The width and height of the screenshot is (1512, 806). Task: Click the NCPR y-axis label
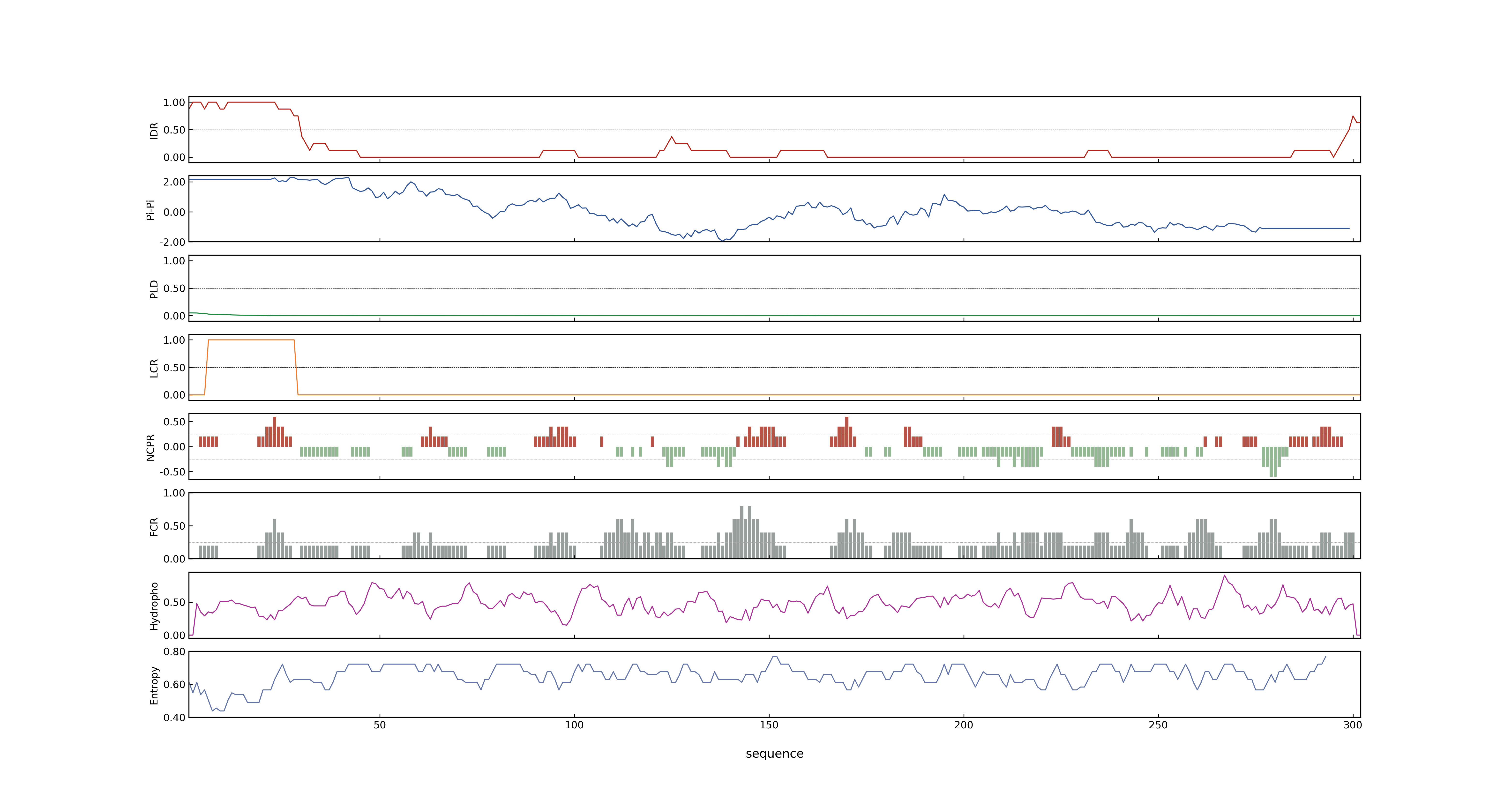150,448
